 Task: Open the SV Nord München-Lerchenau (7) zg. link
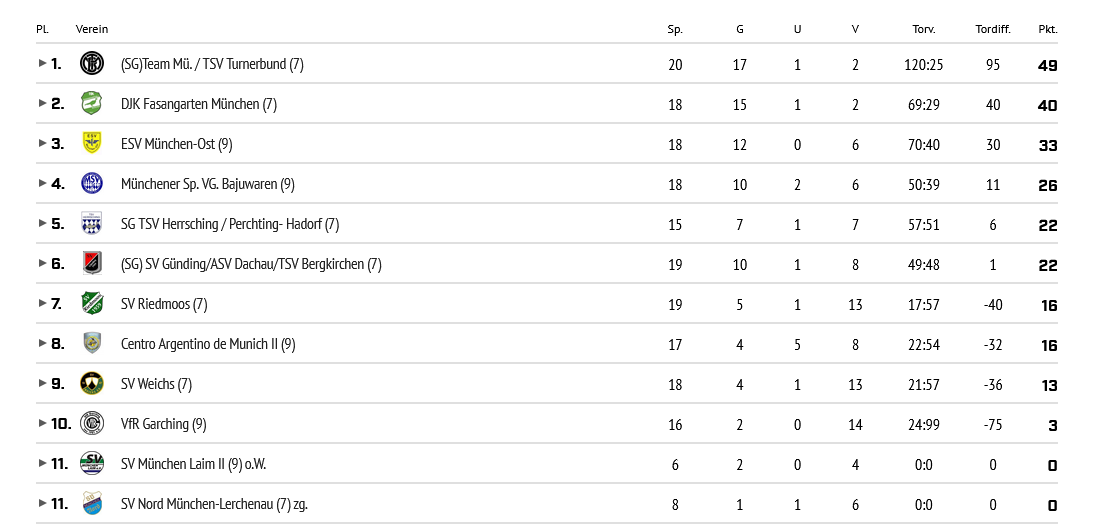pyautogui.click(x=214, y=504)
